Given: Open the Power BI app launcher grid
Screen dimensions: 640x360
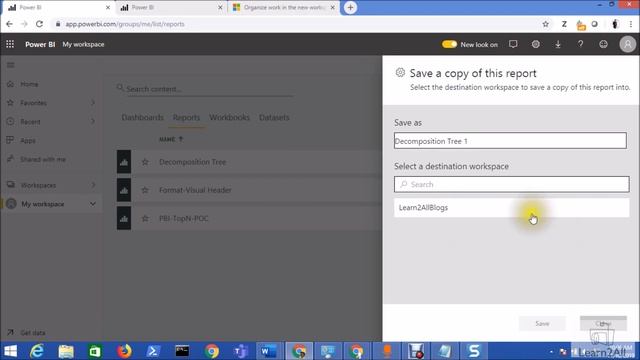Looking at the screenshot, I should [x=10, y=44].
